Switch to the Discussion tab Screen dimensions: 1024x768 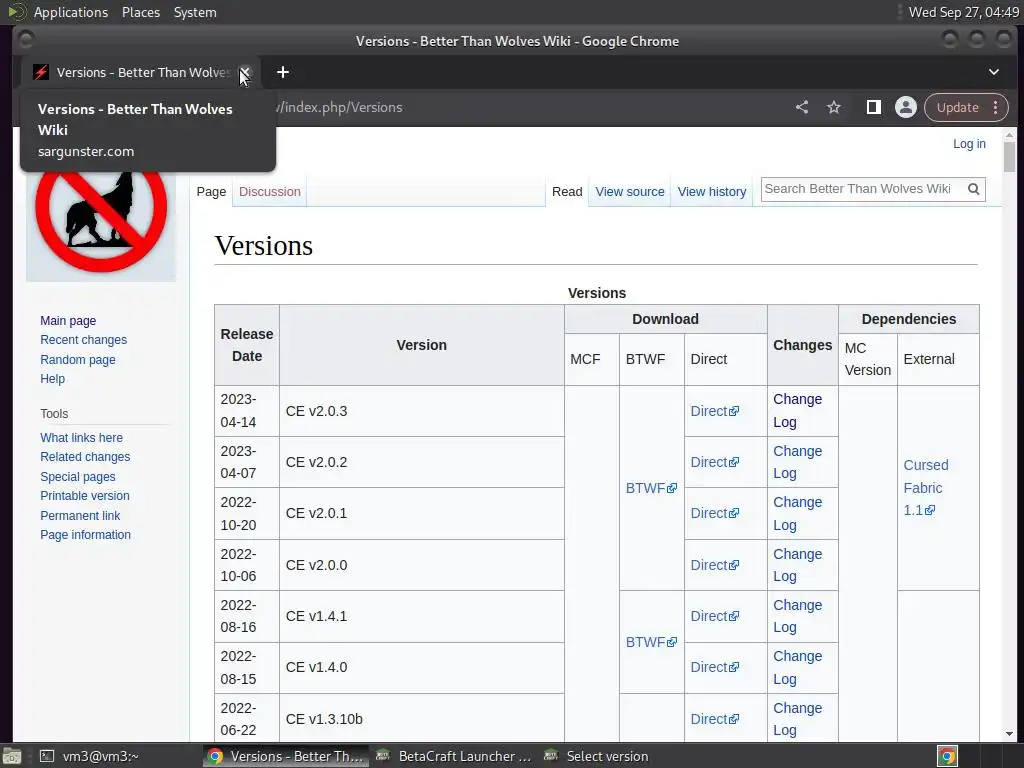click(x=270, y=192)
